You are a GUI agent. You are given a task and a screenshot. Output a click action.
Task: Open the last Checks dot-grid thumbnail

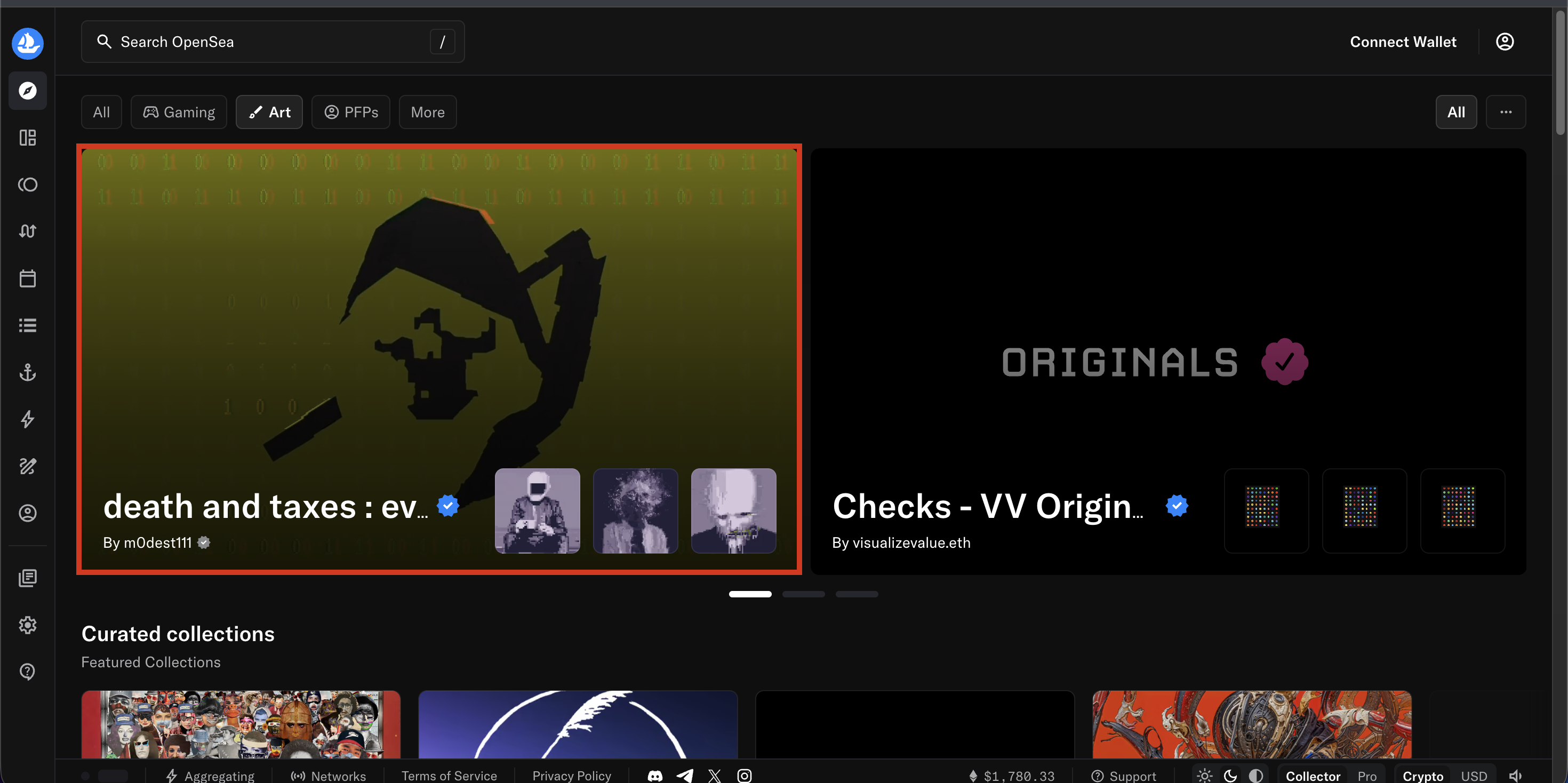[x=1462, y=511]
